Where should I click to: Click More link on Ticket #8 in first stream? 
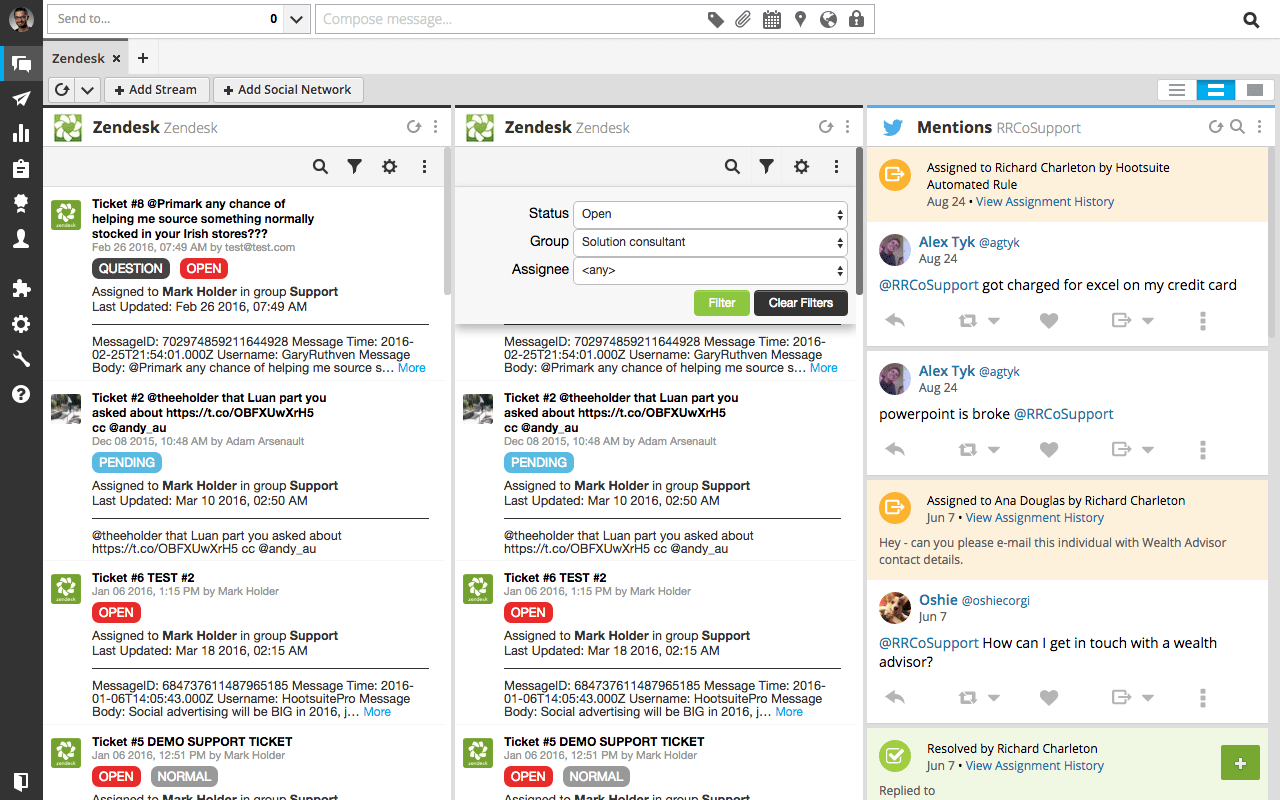pyautogui.click(x=412, y=368)
